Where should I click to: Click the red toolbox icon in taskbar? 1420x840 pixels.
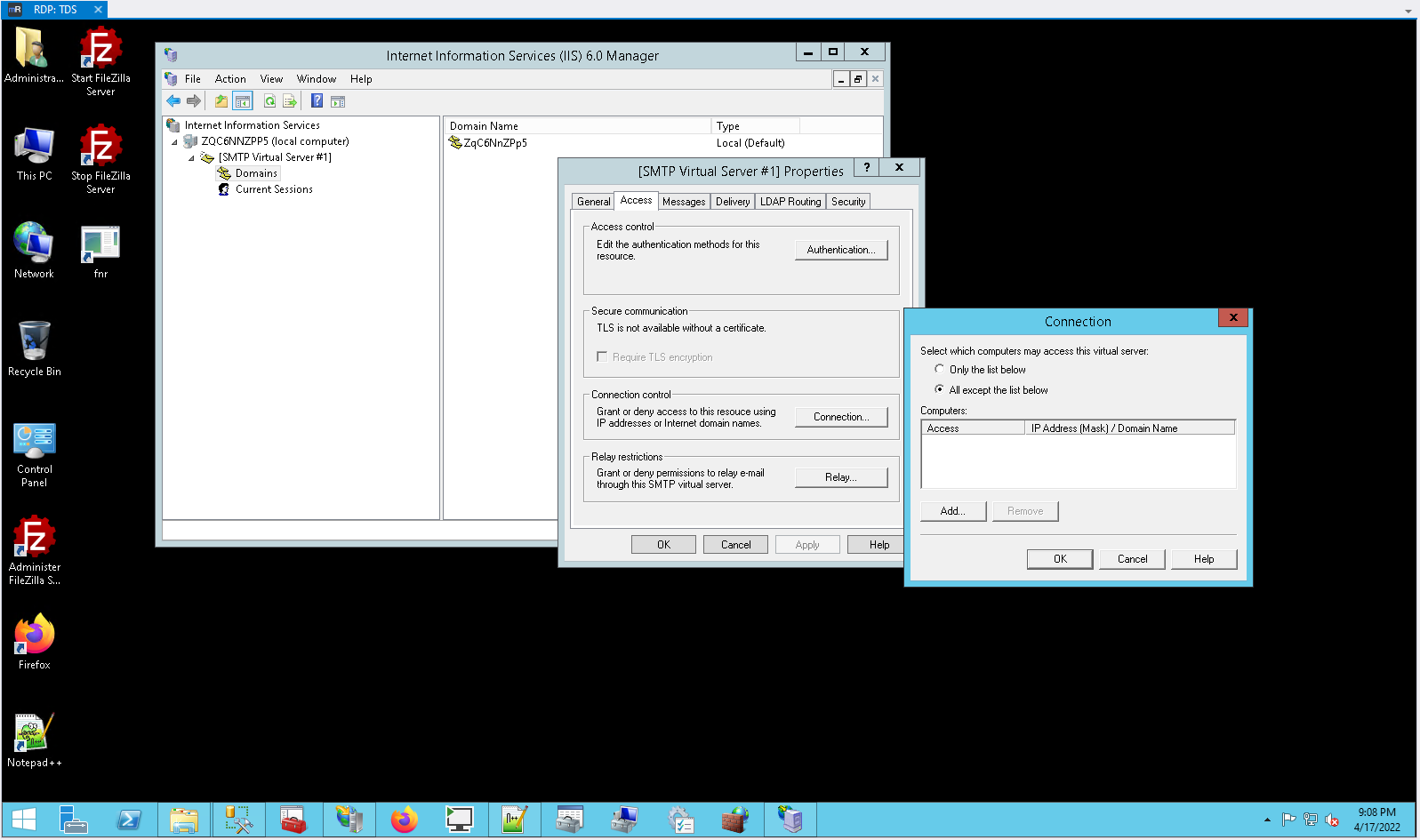(294, 820)
